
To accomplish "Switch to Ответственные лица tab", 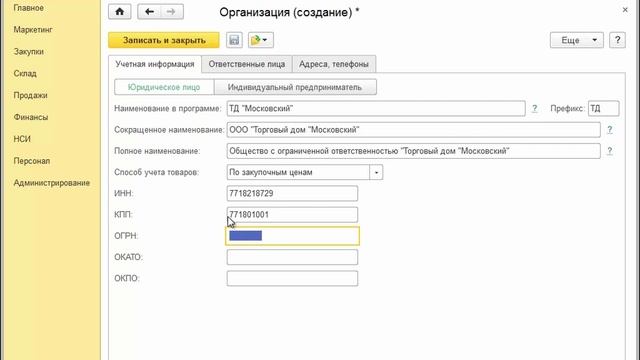I will click(x=247, y=64).
